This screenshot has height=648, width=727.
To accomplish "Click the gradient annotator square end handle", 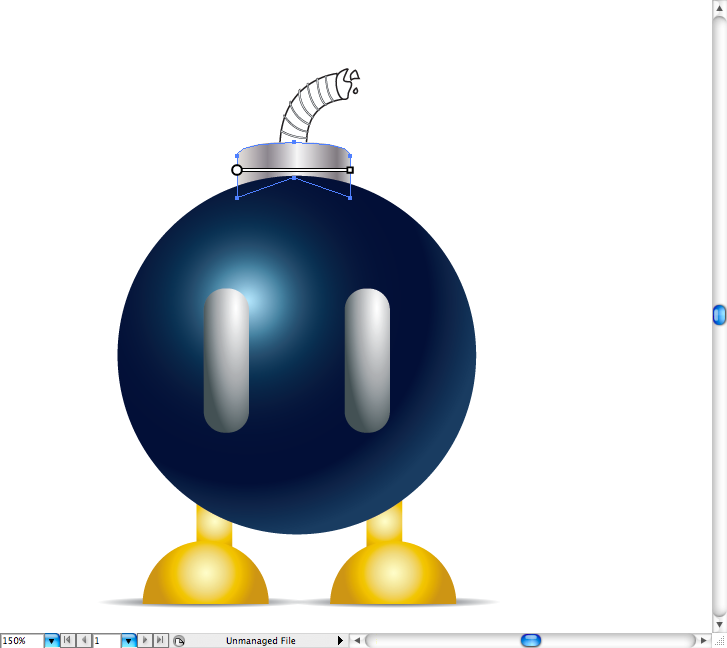I will [350, 170].
